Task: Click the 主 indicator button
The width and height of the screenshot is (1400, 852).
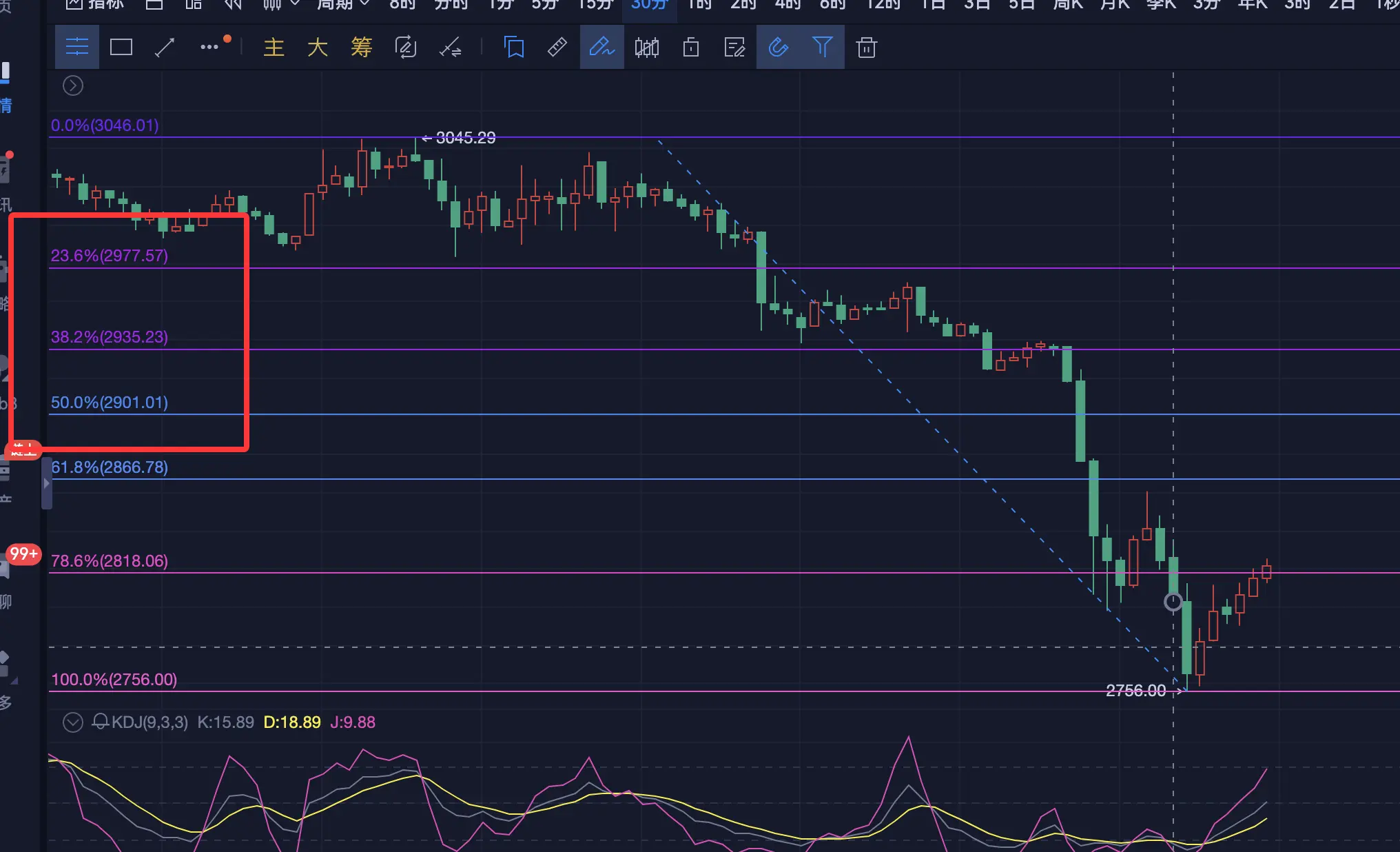Action: 274,48
